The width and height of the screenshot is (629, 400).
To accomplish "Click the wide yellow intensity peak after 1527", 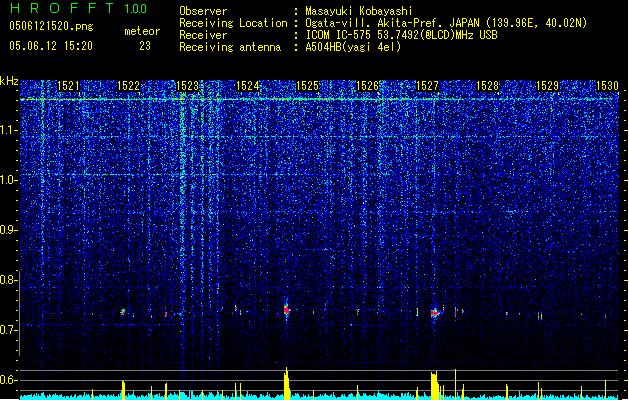I will (434, 386).
